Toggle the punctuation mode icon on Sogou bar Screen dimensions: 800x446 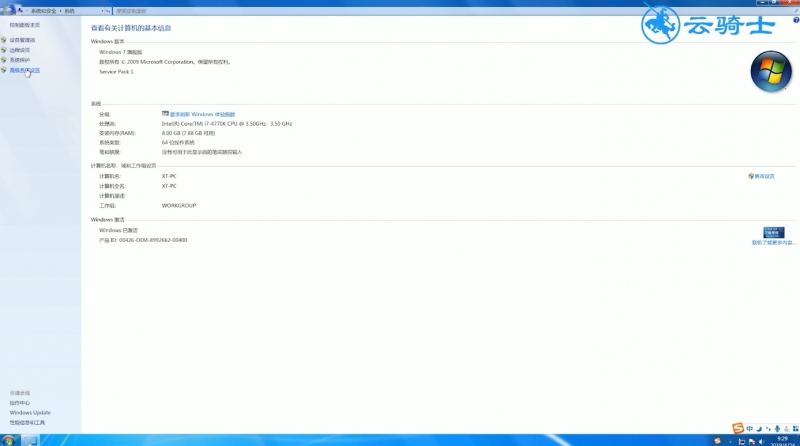[768, 429]
